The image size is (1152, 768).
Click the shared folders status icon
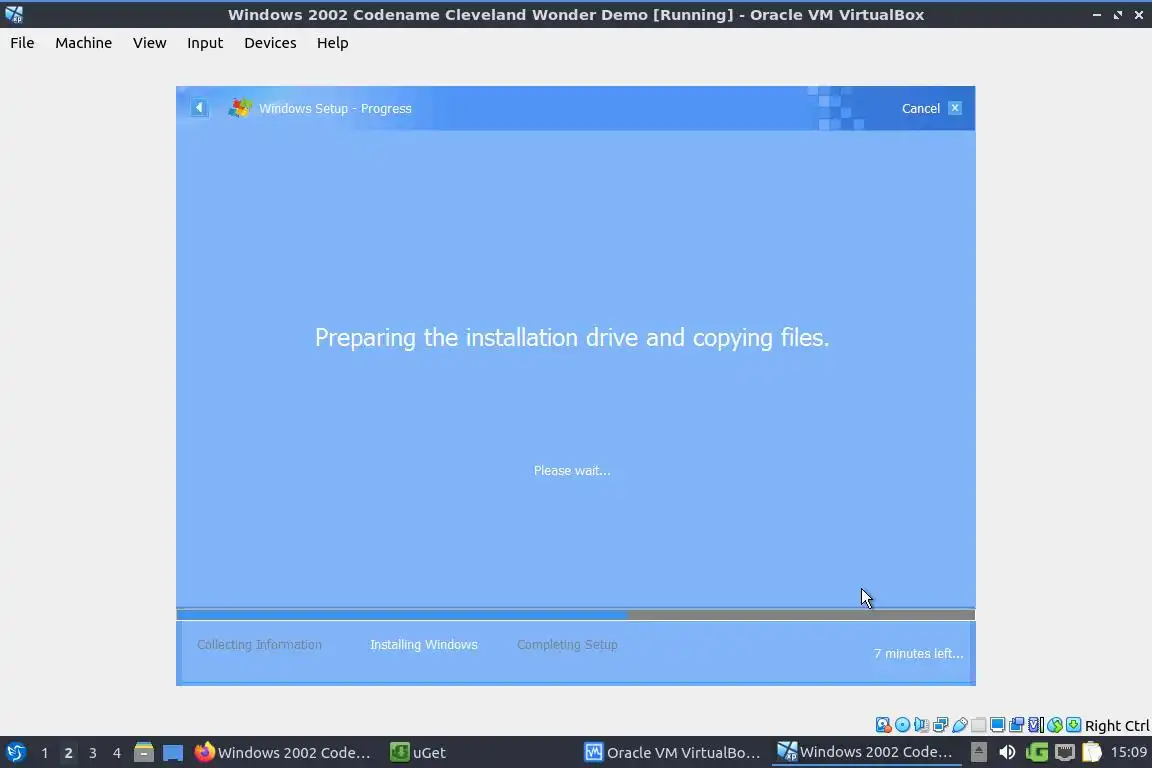tap(979, 725)
